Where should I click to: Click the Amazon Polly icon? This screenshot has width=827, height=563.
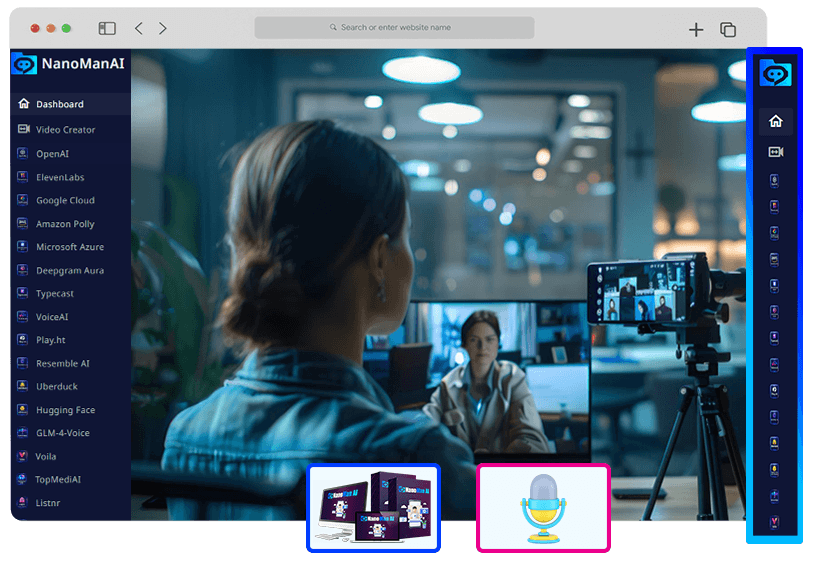coord(23,224)
